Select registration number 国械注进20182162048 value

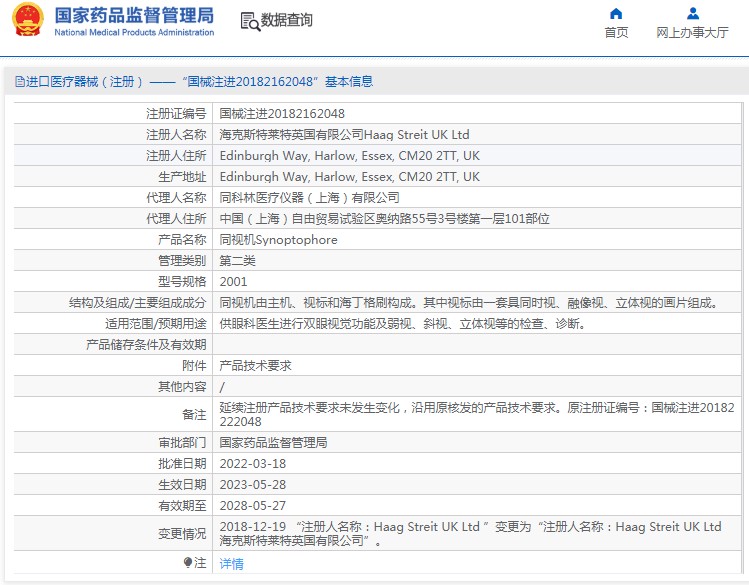282,114
